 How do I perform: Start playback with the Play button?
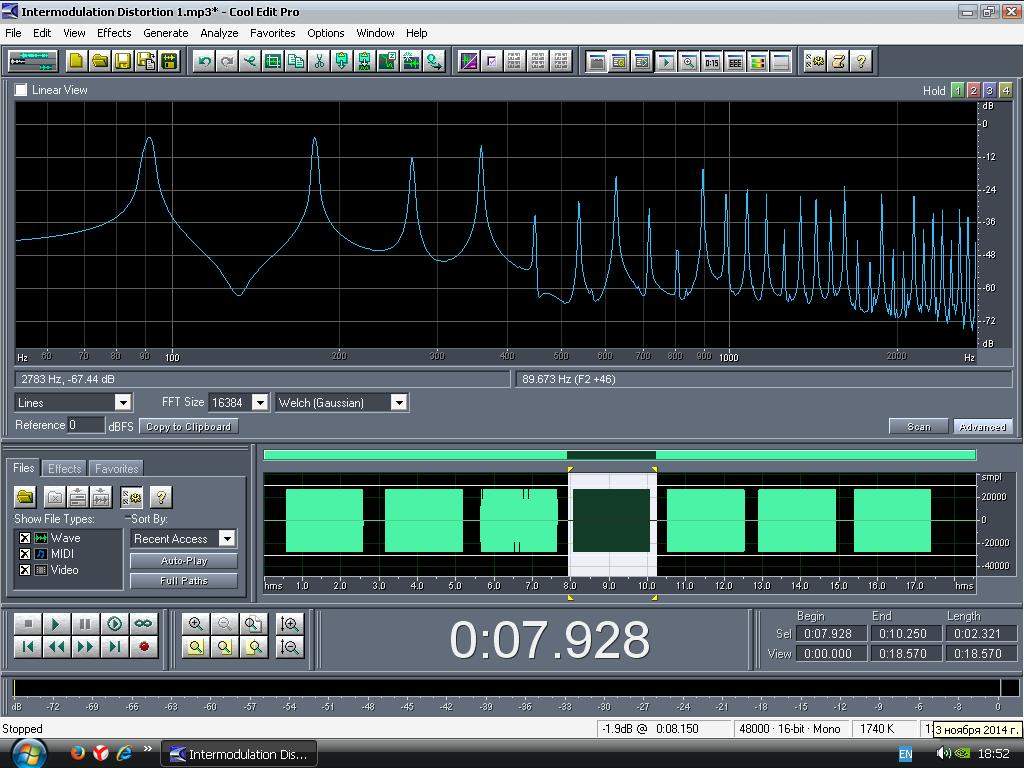(56, 624)
